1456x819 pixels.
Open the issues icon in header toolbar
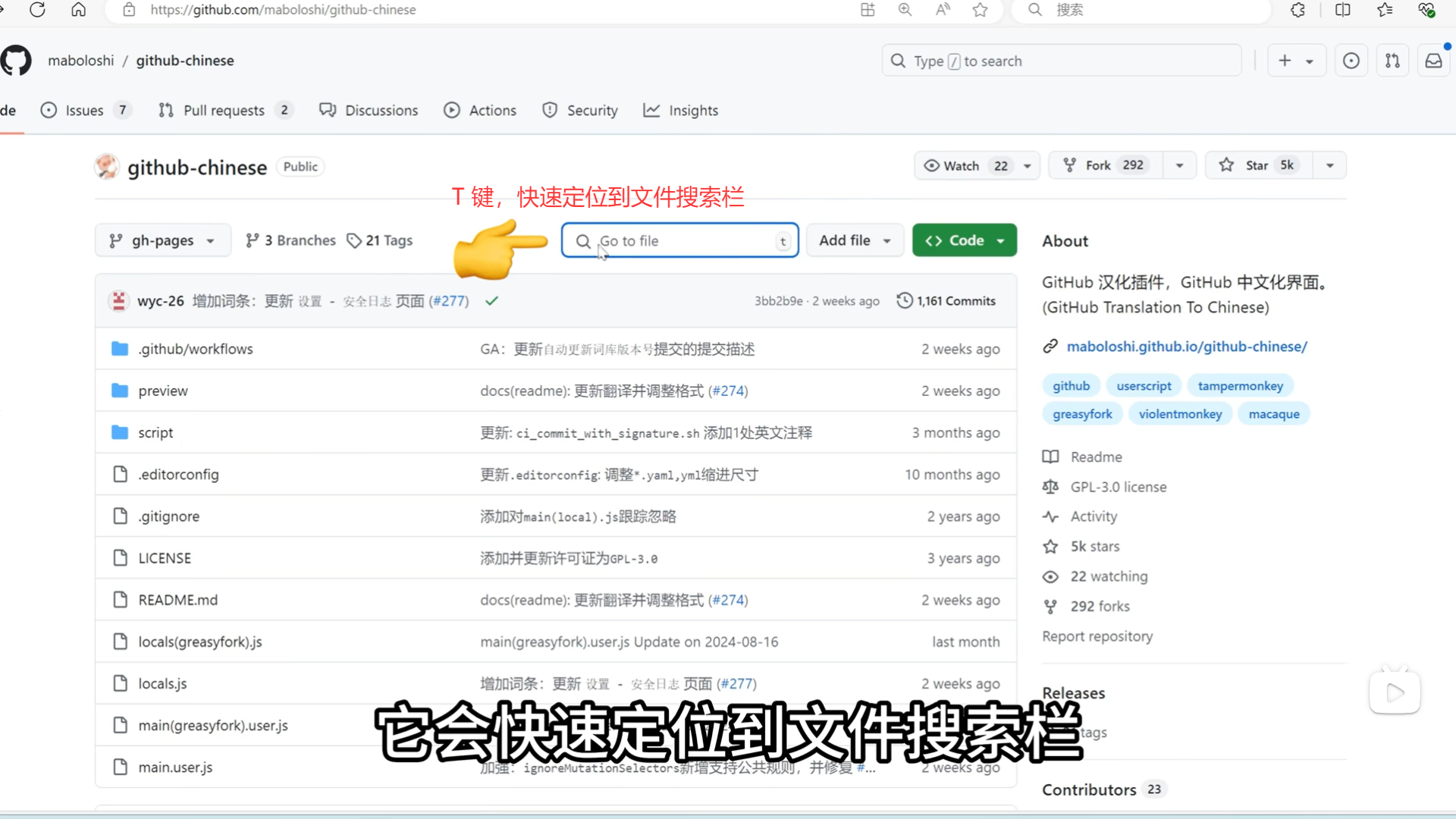pos(1351,61)
